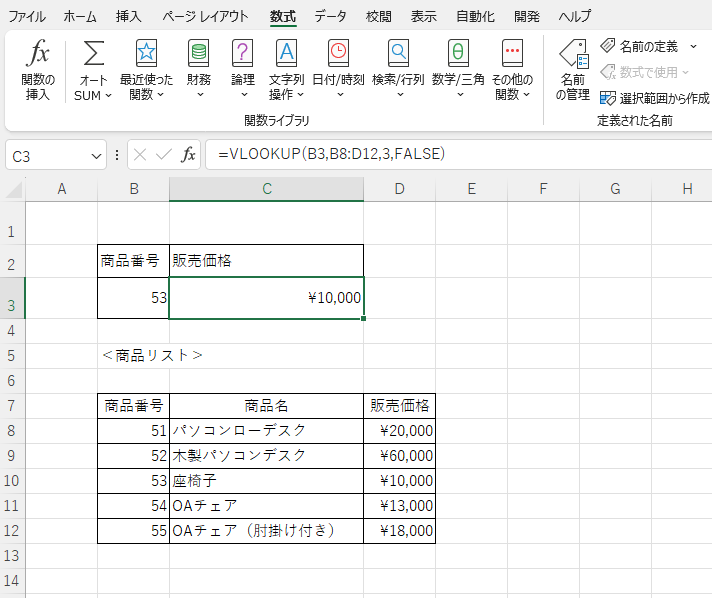The height and width of the screenshot is (598, 712).
Task: Select the 座椅子 cell
Action: 267,480
